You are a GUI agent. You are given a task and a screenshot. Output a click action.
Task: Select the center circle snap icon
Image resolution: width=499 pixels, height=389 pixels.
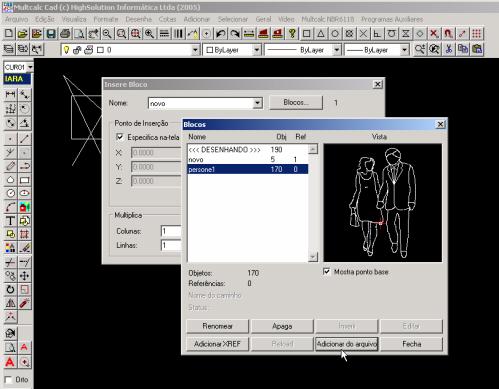tap(335, 34)
